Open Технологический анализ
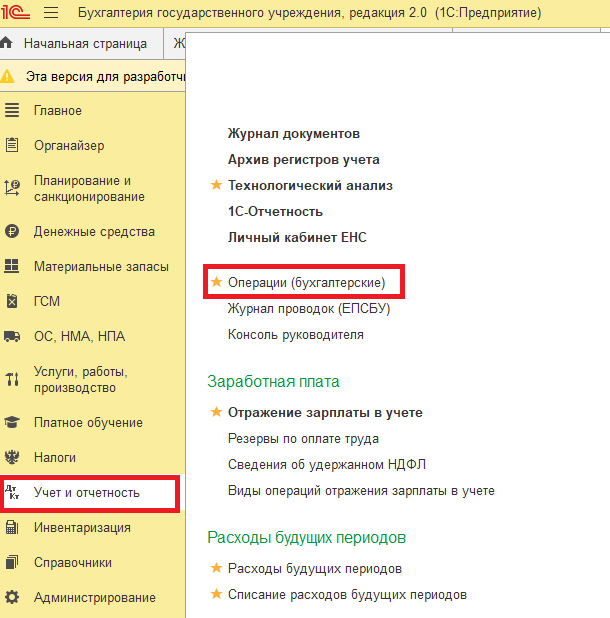This screenshot has width=610, height=618. pos(310,186)
